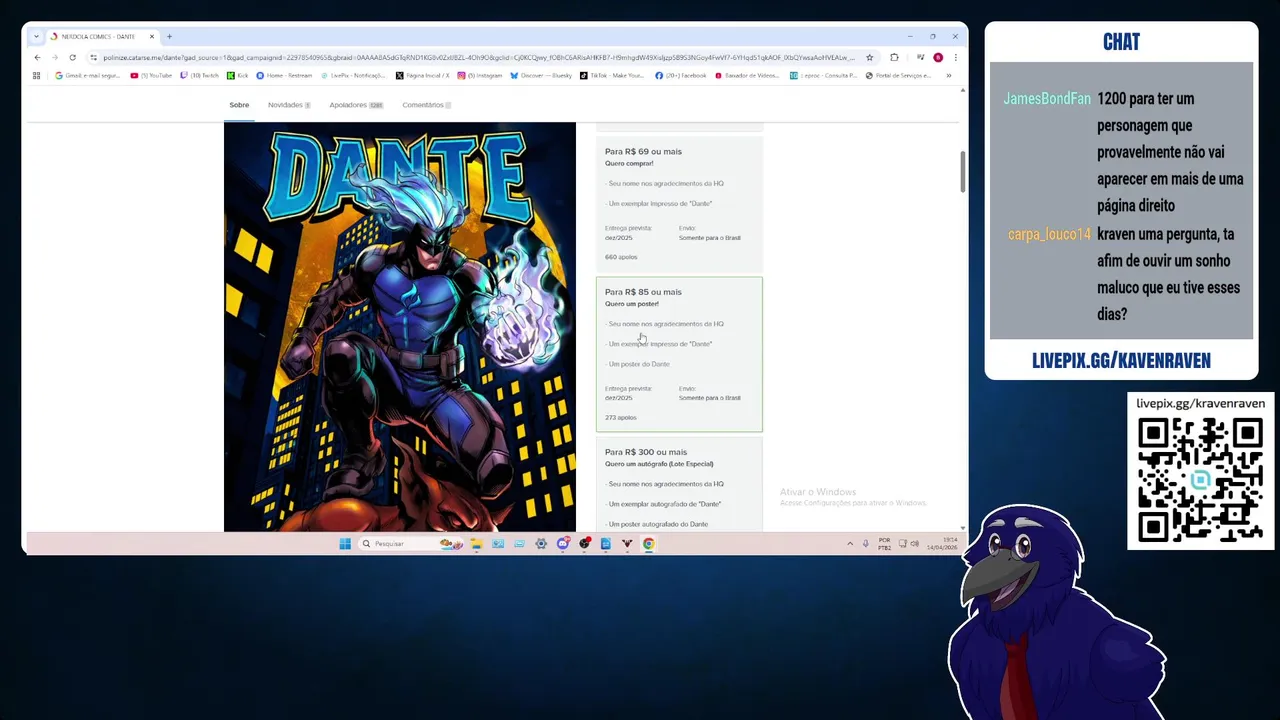This screenshot has width=1280, height=720.
Task: Select the R$ 85 ou mais reward
Action: coord(679,354)
